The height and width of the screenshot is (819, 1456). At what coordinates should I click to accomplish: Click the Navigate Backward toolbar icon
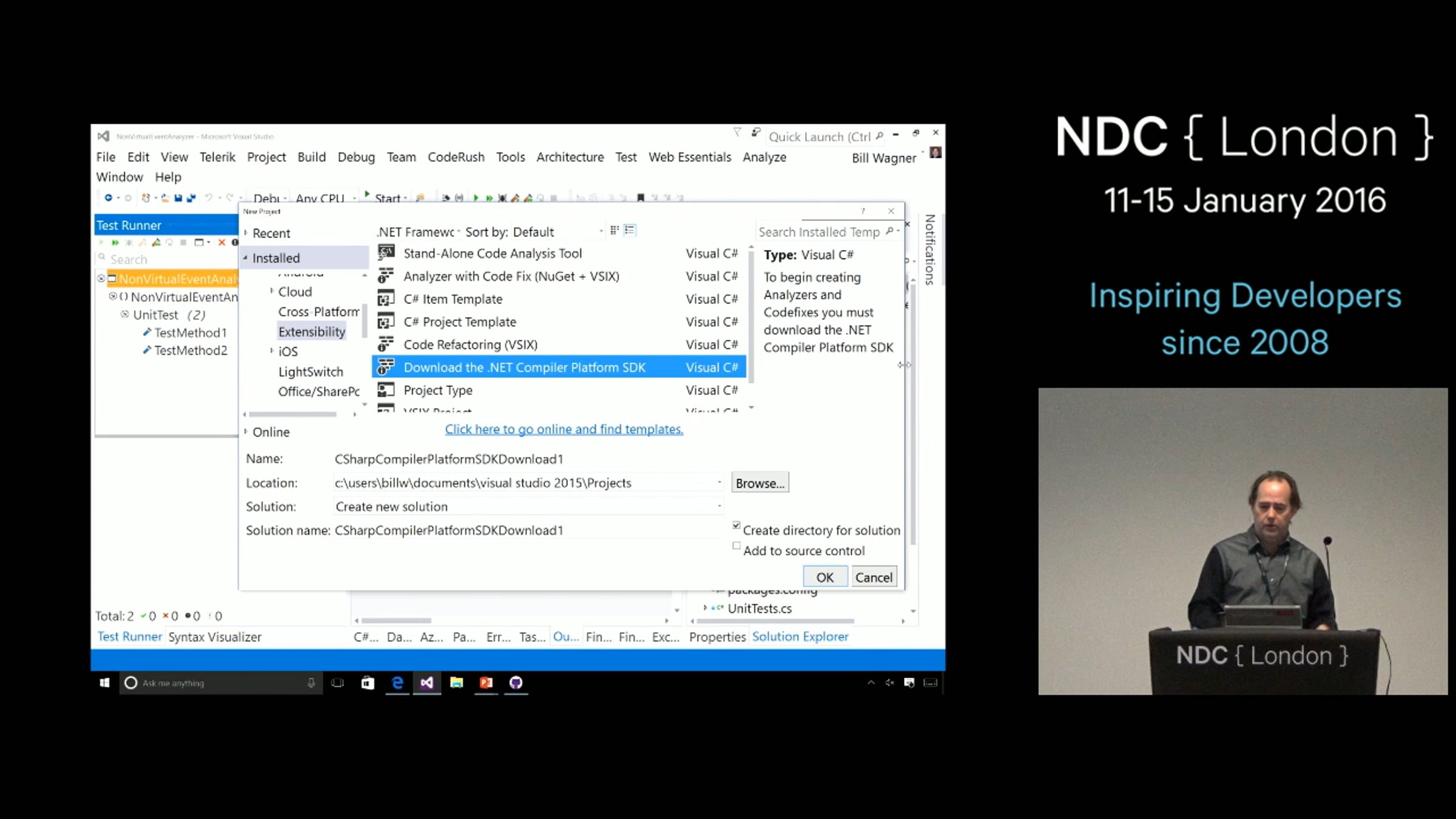[x=108, y=198]
